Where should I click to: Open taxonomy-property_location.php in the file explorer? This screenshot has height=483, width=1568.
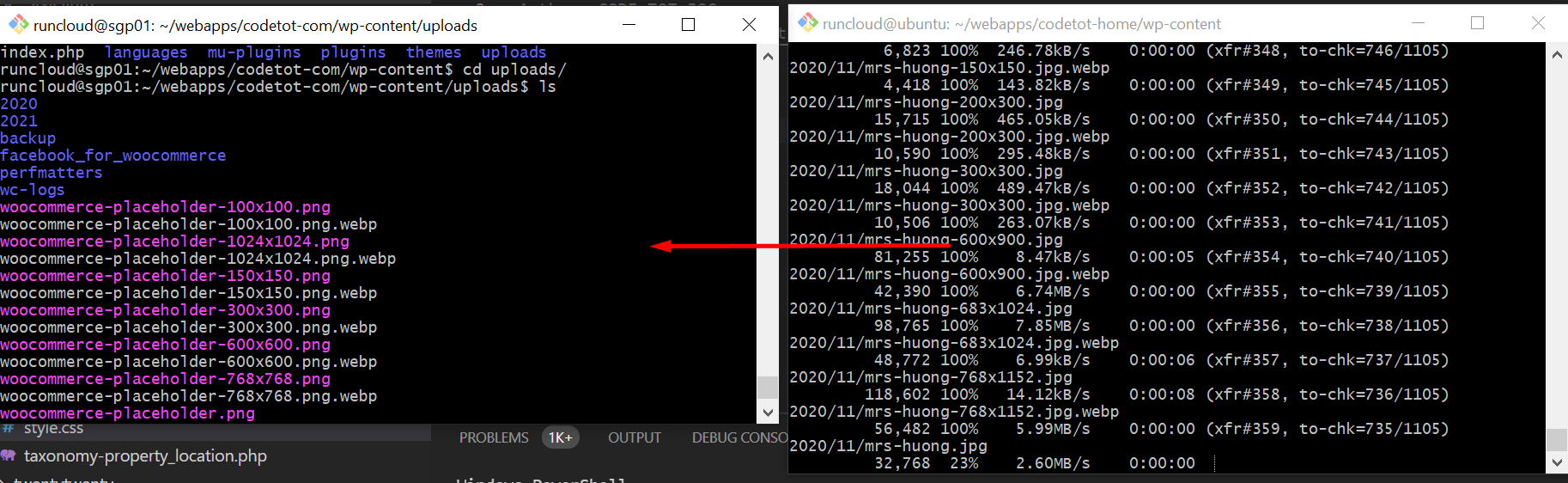tap(145, 456)
